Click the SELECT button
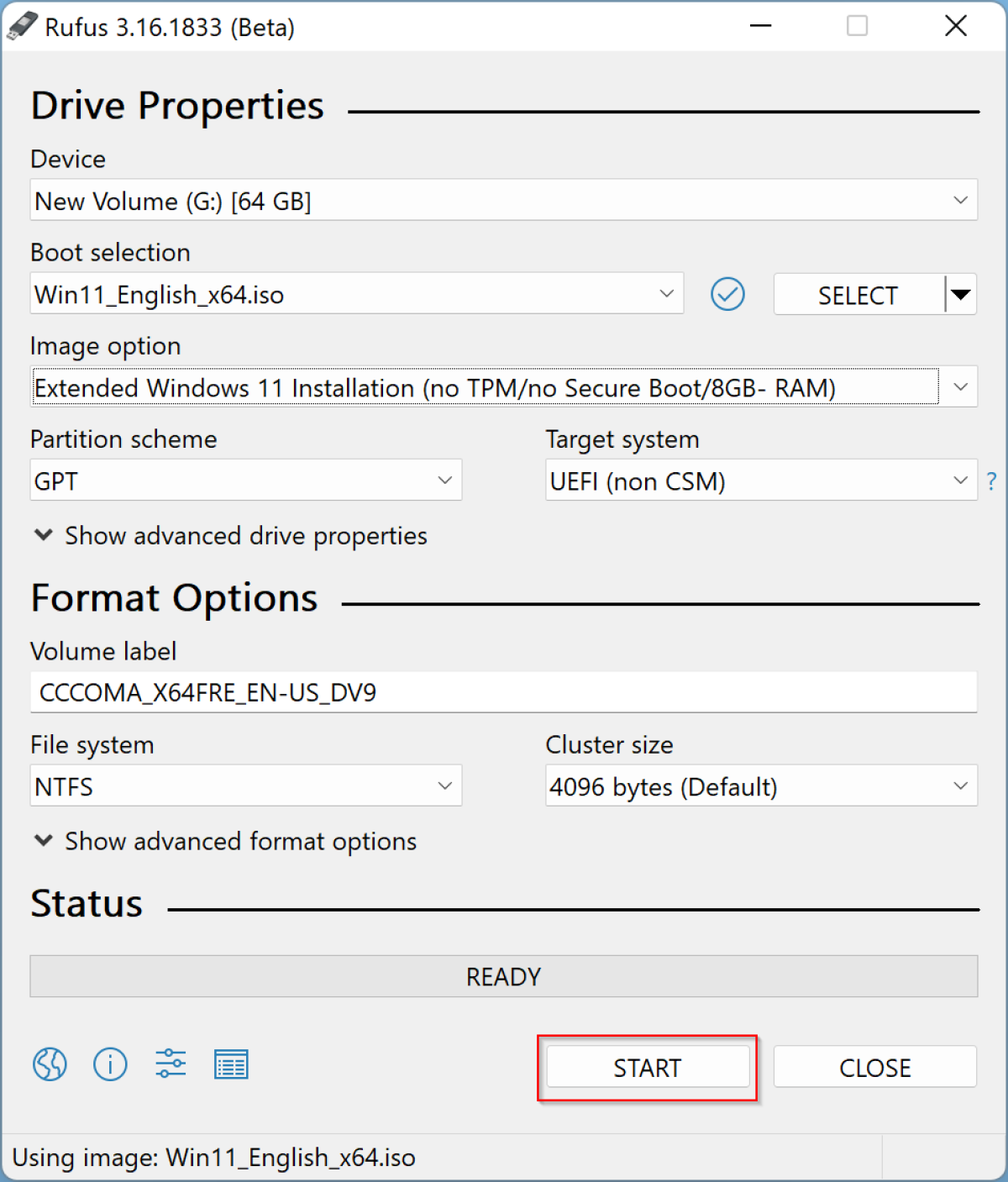The width and height of the screenshot is (1008, 1182). [x=858, y=295]
